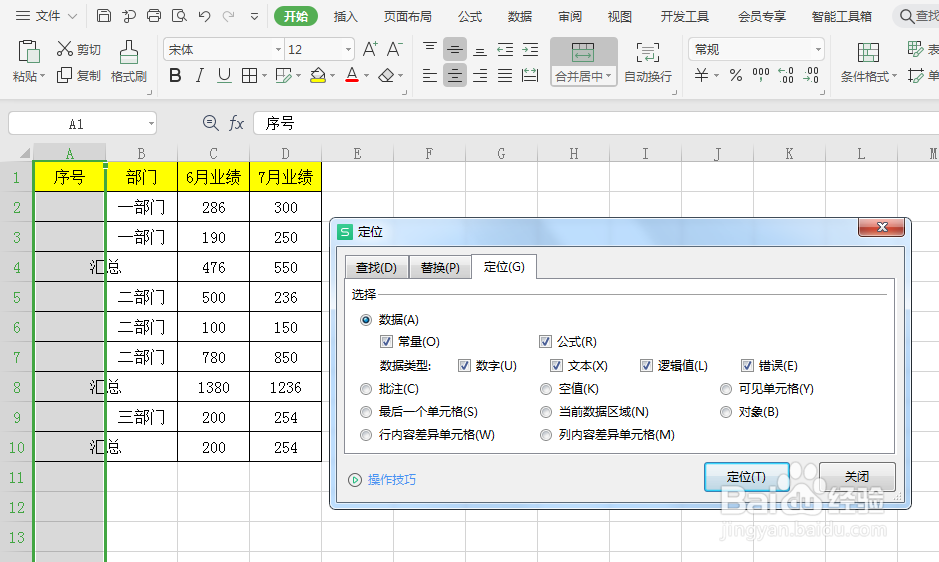Click the 关闭 button in dialog
939x562 pixels.
pos(857,477)
